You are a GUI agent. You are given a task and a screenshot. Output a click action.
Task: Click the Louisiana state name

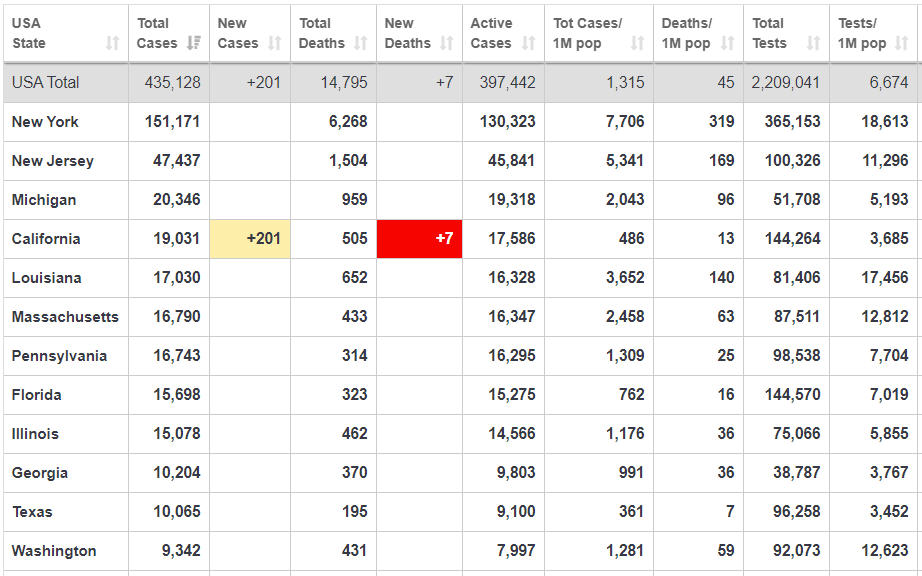47,277
